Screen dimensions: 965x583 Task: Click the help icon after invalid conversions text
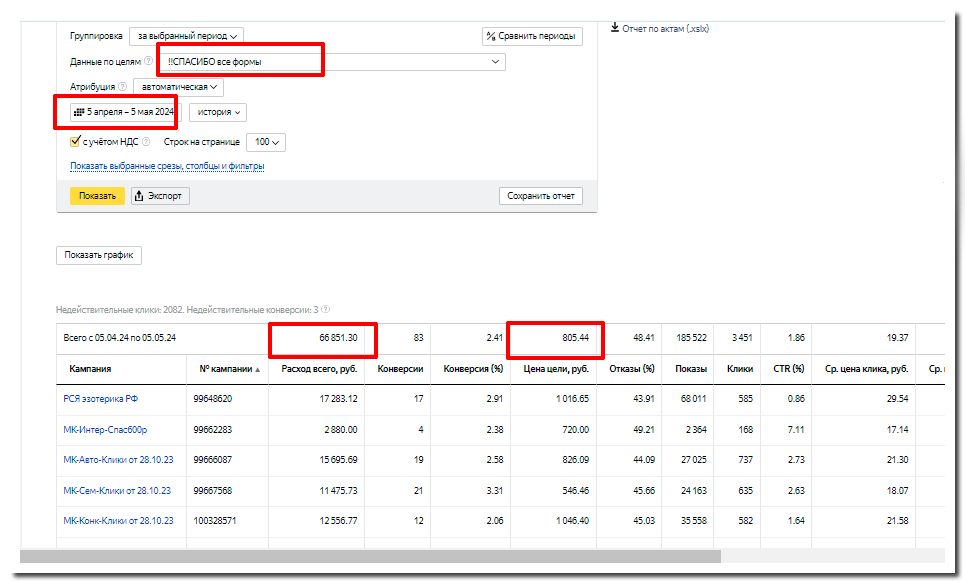(326, 310)
